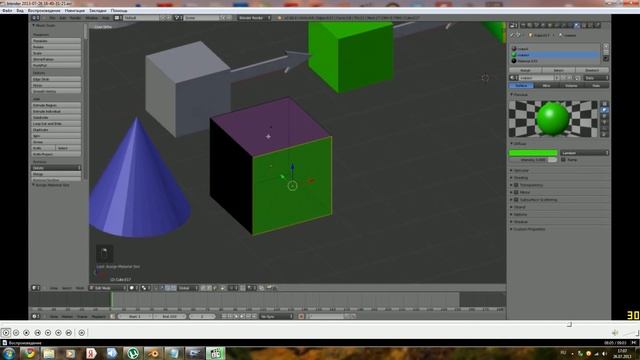The image size is (640, 360).
Task: Enable the Subsurface Scattering checkbox
Action: tap(516, 200)
